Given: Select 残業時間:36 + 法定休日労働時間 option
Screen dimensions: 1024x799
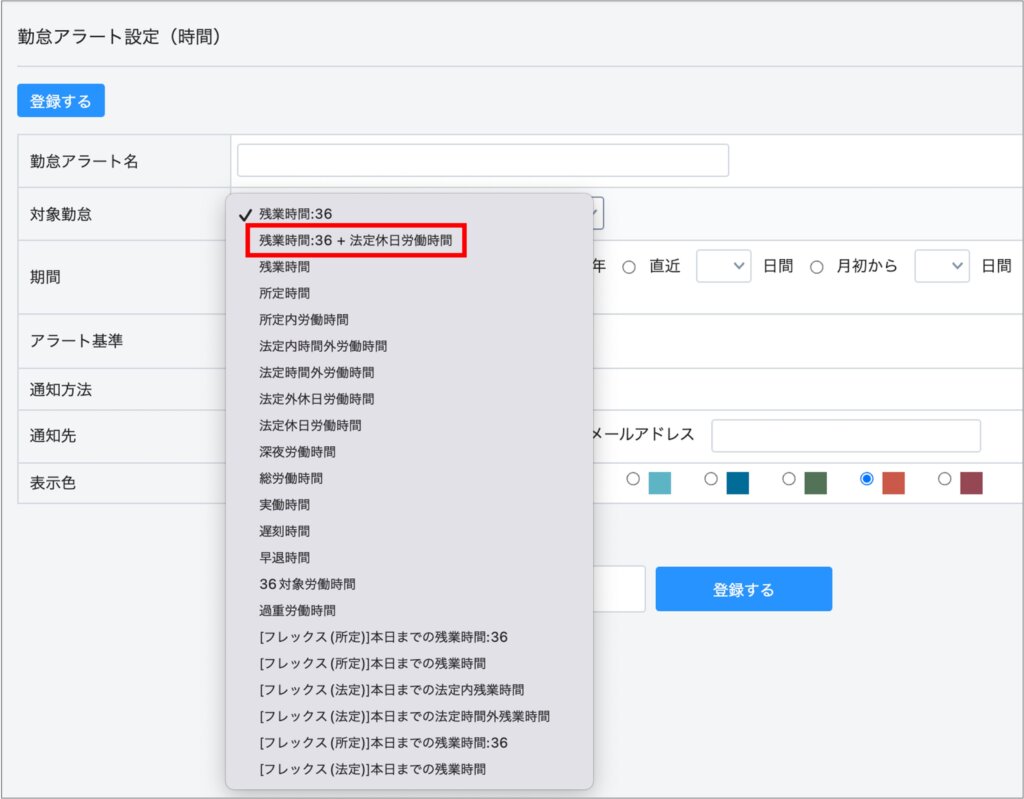Looking at the screenshot, I should pyautogui.click(x=355, y=241).
